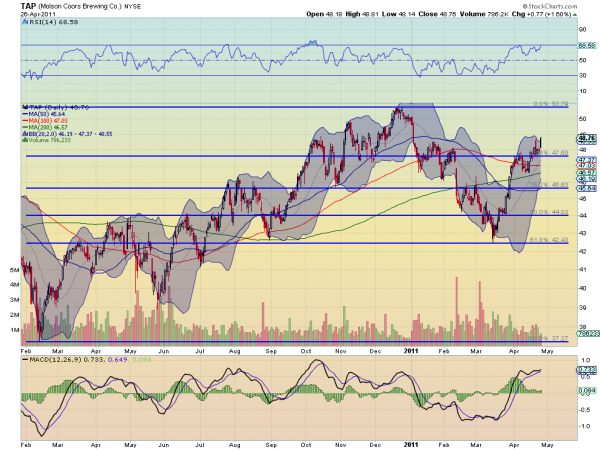
Task: Click the MA(200) 46.57 legend entry
Action: click(48, 127)
